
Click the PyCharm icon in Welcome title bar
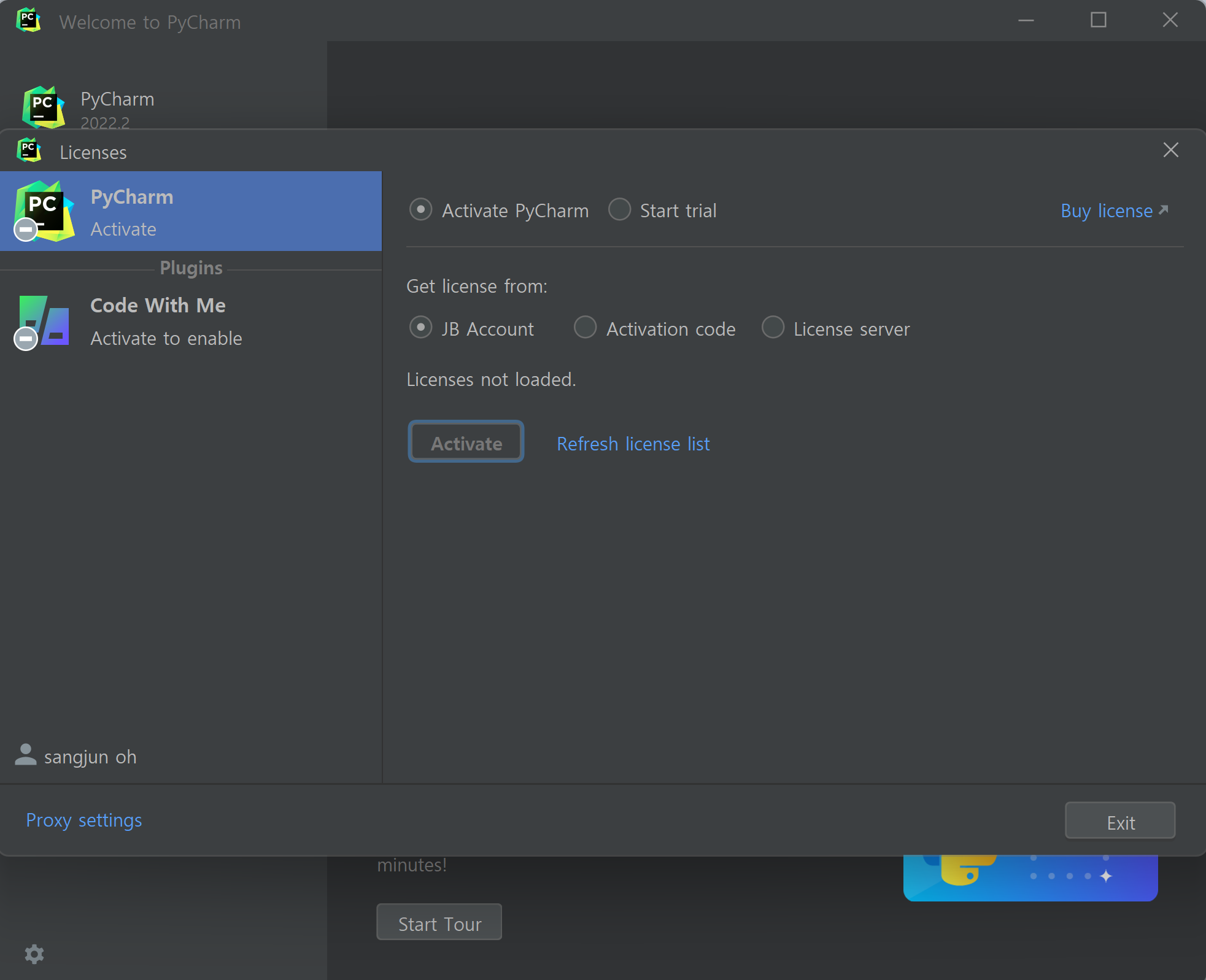pyautogui.click(x=28, y=20)
